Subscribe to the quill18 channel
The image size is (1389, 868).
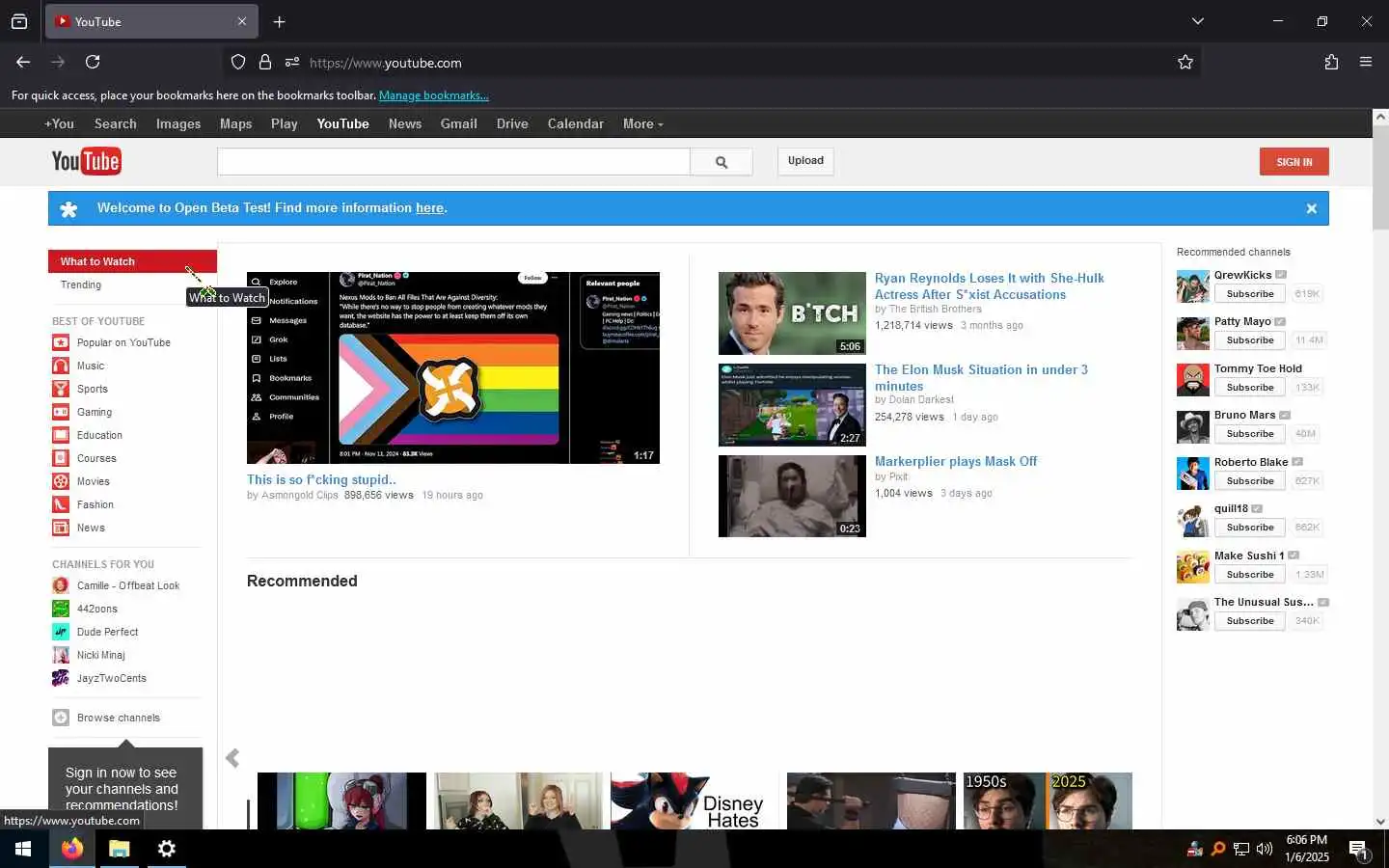[1250, 528]
